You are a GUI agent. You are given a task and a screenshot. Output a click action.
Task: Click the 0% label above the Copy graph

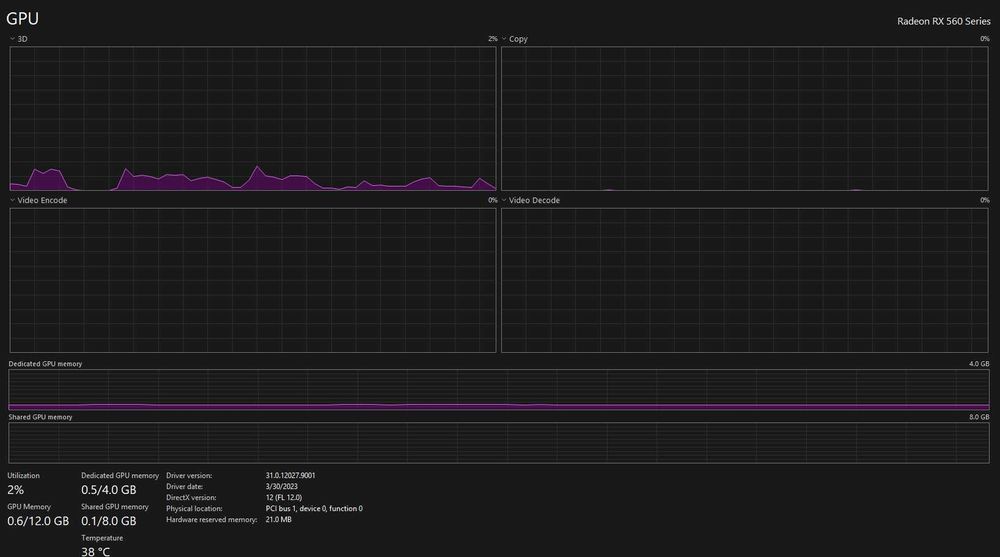coord(985,39)
